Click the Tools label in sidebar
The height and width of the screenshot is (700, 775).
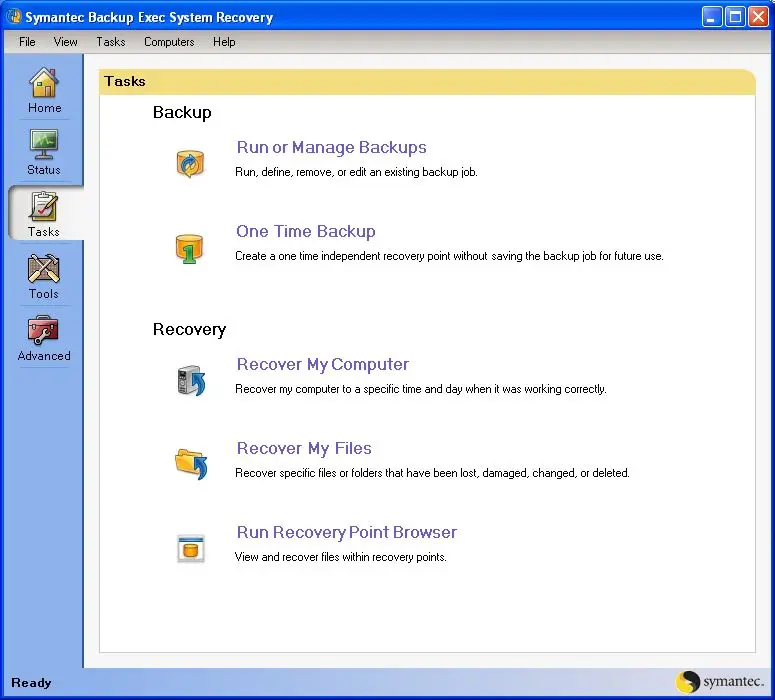pyautogui.click(x=44, y=294)
